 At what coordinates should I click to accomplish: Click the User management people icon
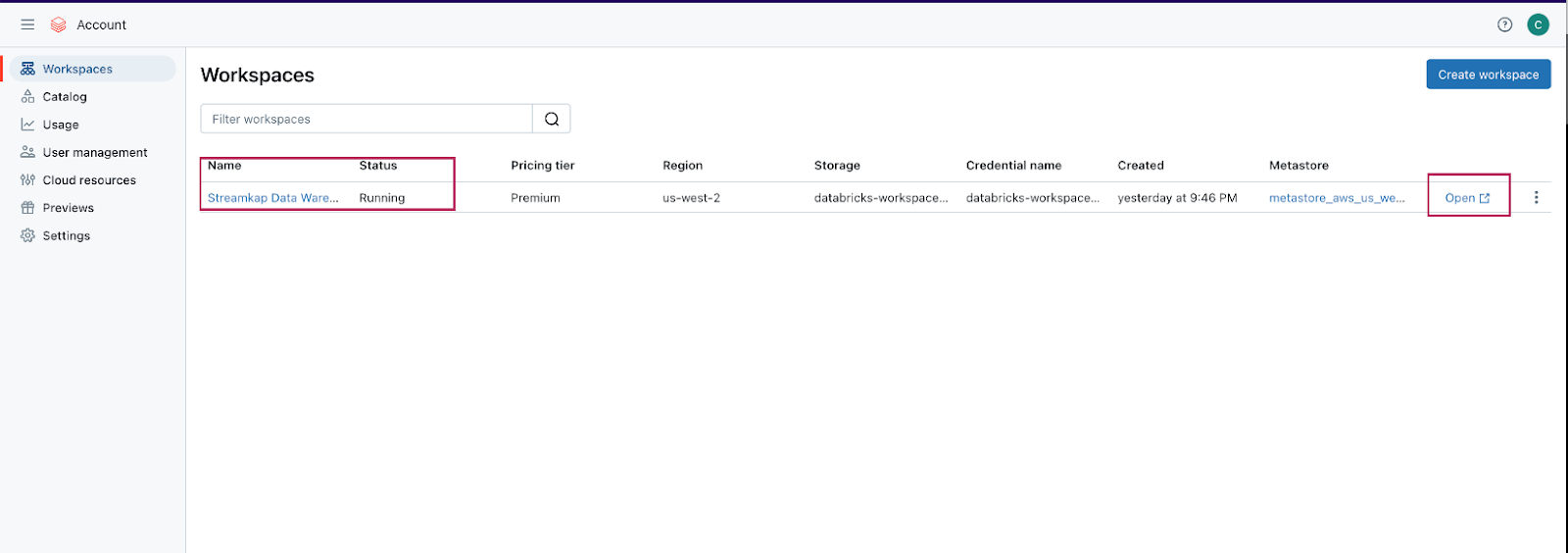coord(27,152)
